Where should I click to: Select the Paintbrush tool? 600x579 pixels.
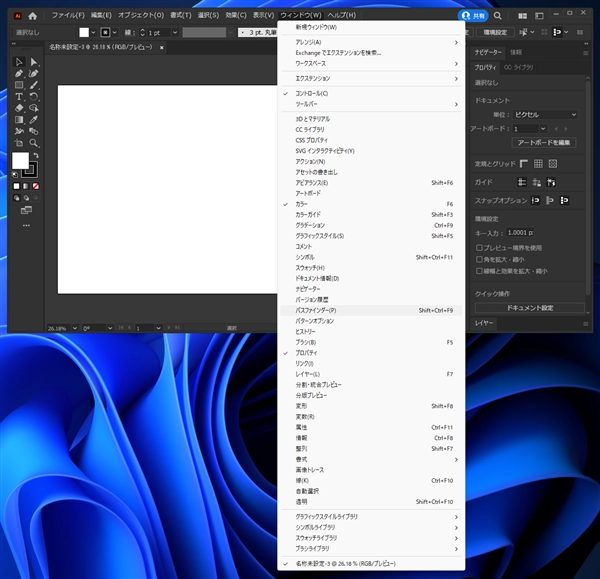(x=34, y=85)
